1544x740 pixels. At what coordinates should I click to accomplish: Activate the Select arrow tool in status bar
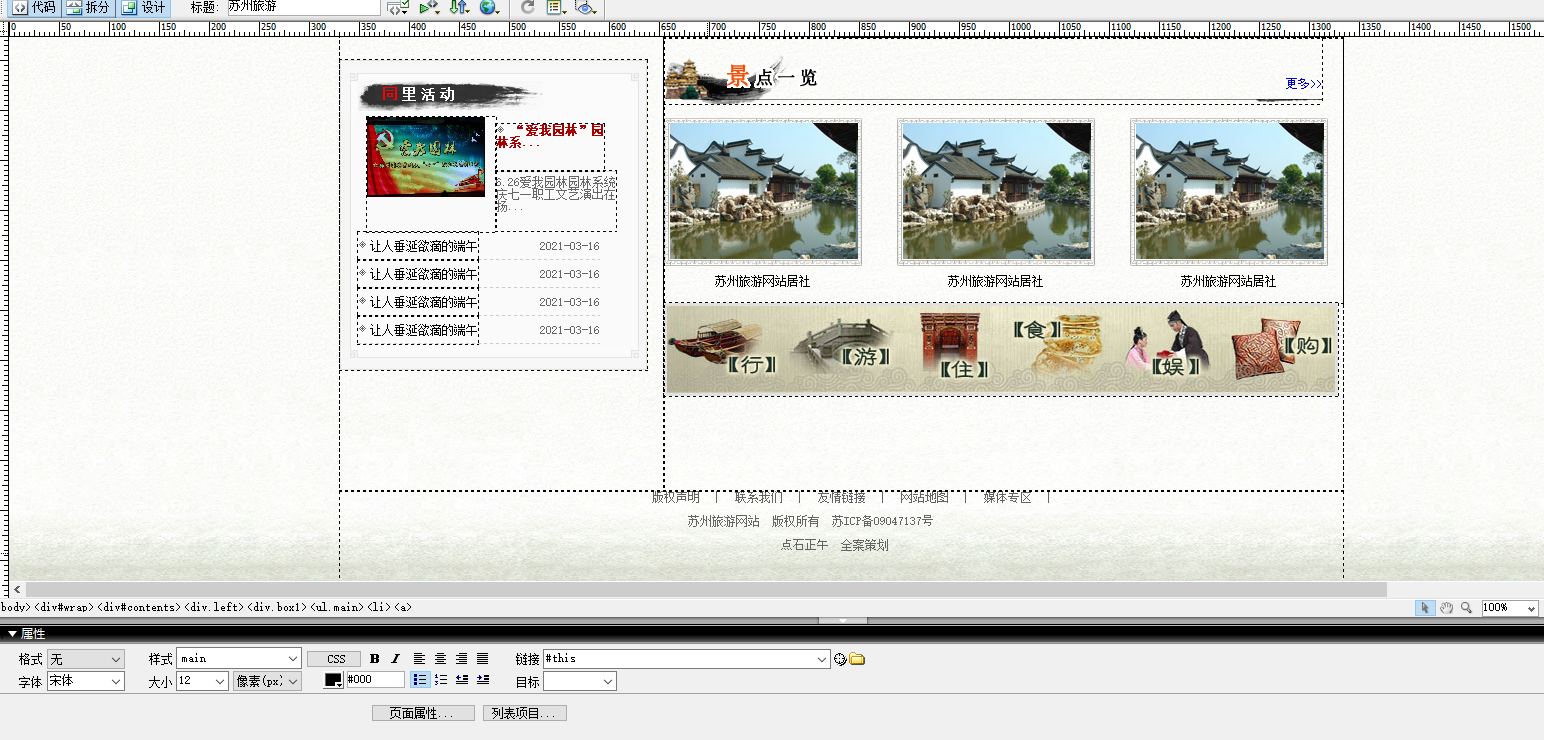(1425, 608)
